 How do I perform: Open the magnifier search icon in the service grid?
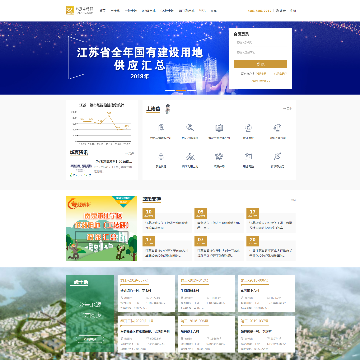tap(190, 127)
